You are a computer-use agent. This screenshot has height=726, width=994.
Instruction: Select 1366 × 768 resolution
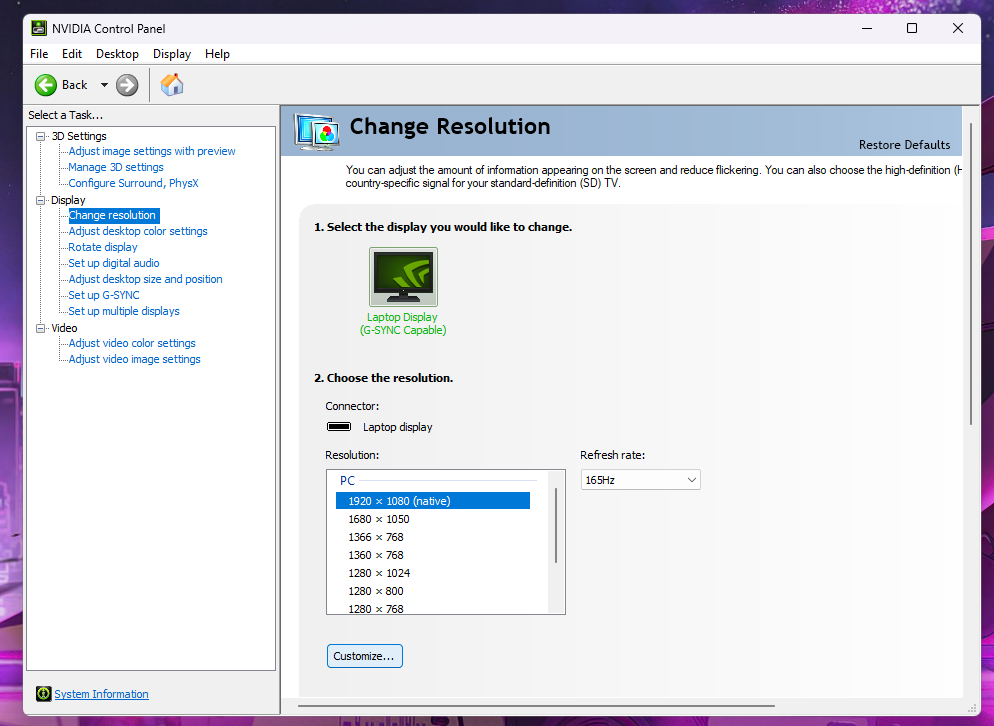pyautogui.click(x=433, y=537)
